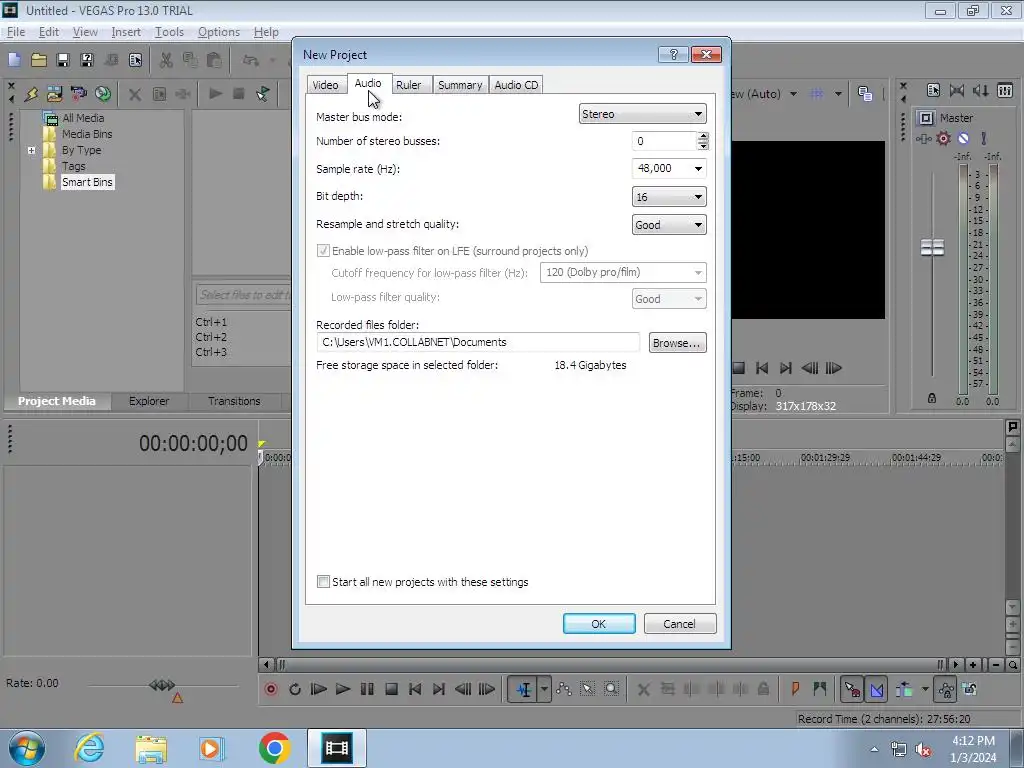Open Google Chrome from the Windows taskbar
The width and height of the screenshot is (1024, 768).
coord(274,748)
